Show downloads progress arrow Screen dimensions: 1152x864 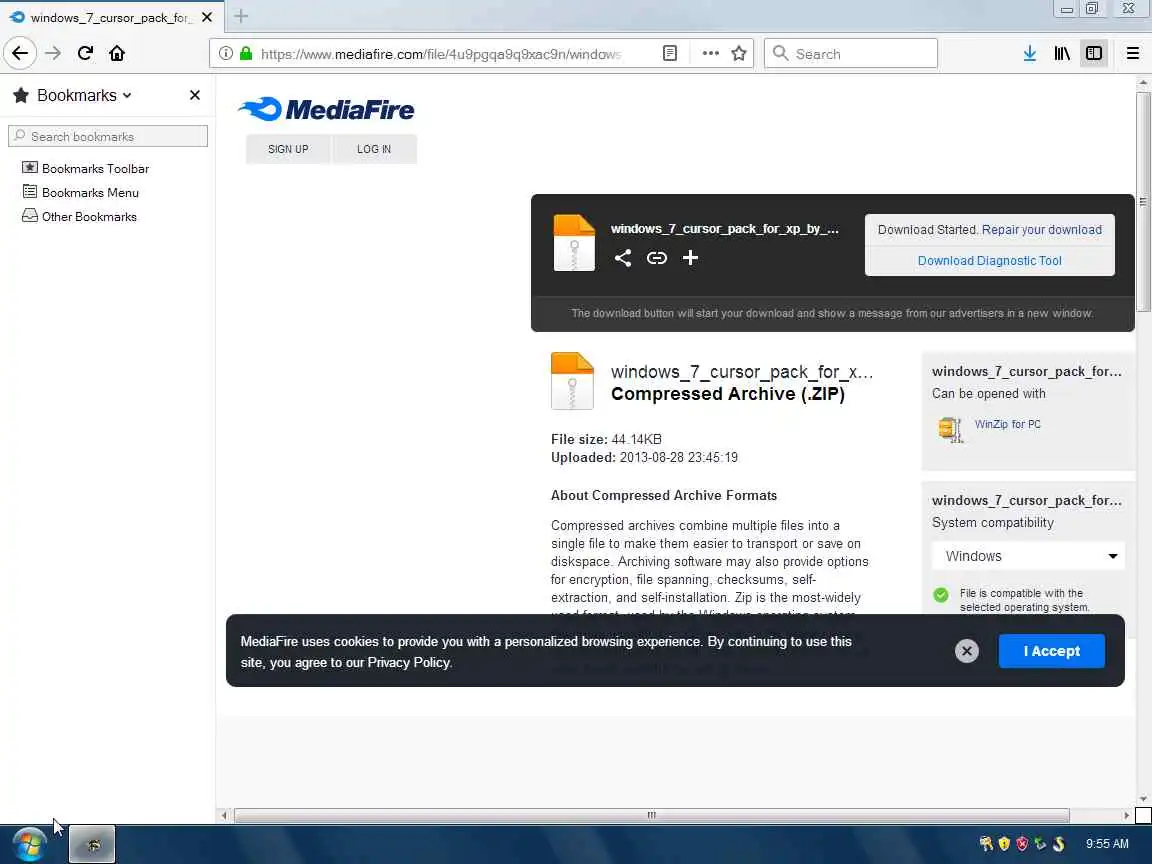pyautogui.click(x=1030, y=53)
